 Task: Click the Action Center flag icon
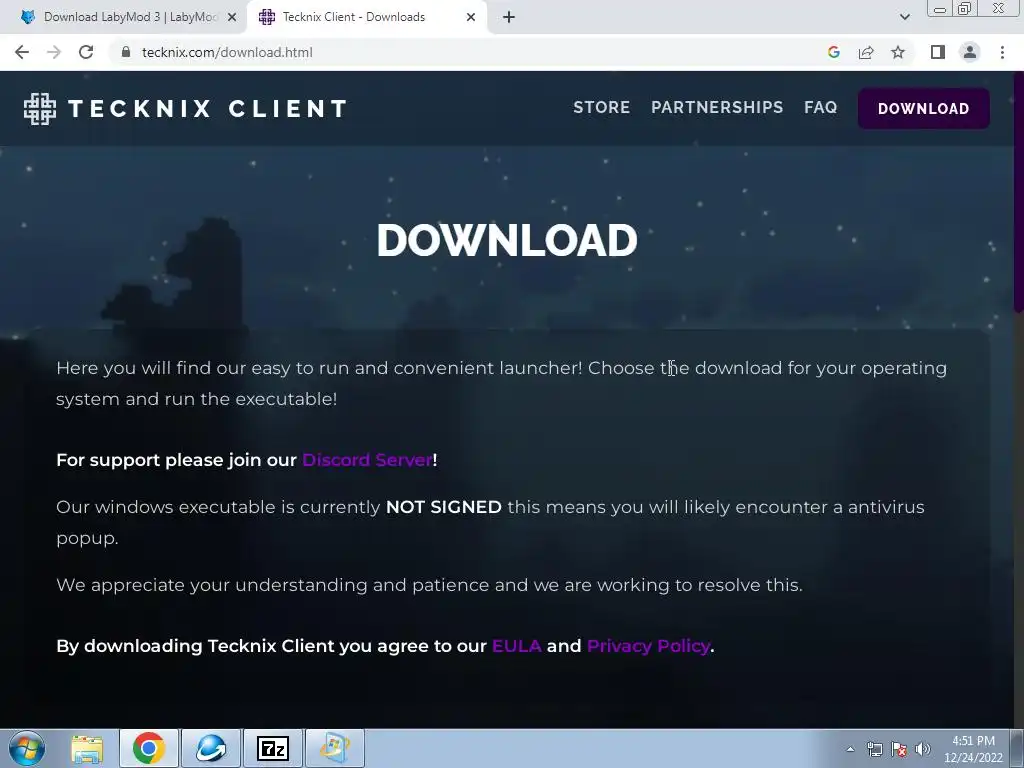[x=899, y=749]
